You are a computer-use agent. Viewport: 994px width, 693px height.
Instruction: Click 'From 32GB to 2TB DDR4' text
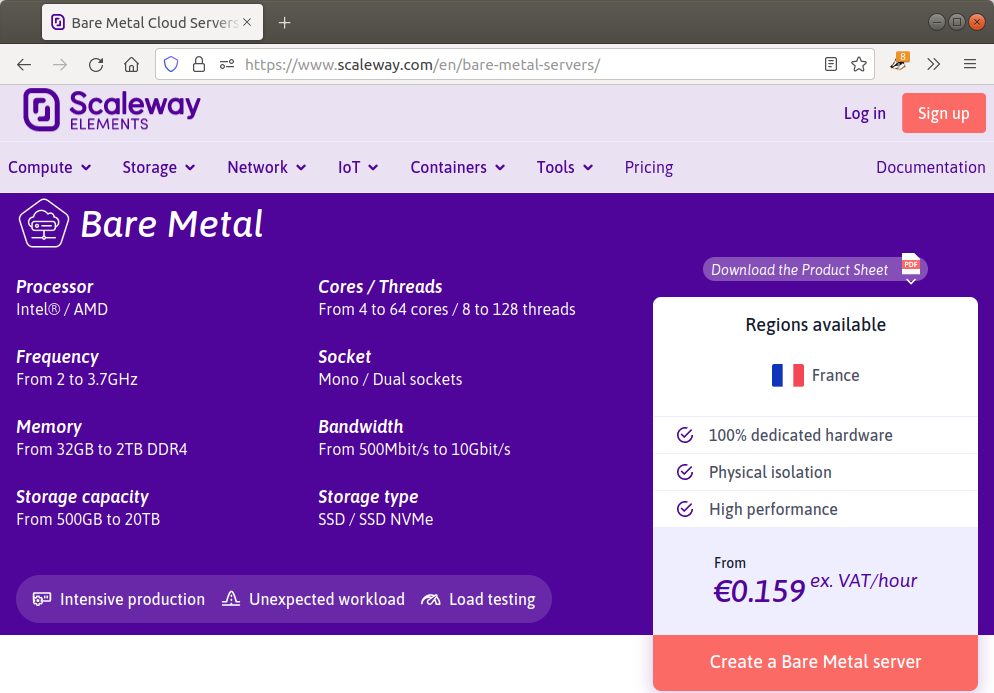[x=101, y=450]
